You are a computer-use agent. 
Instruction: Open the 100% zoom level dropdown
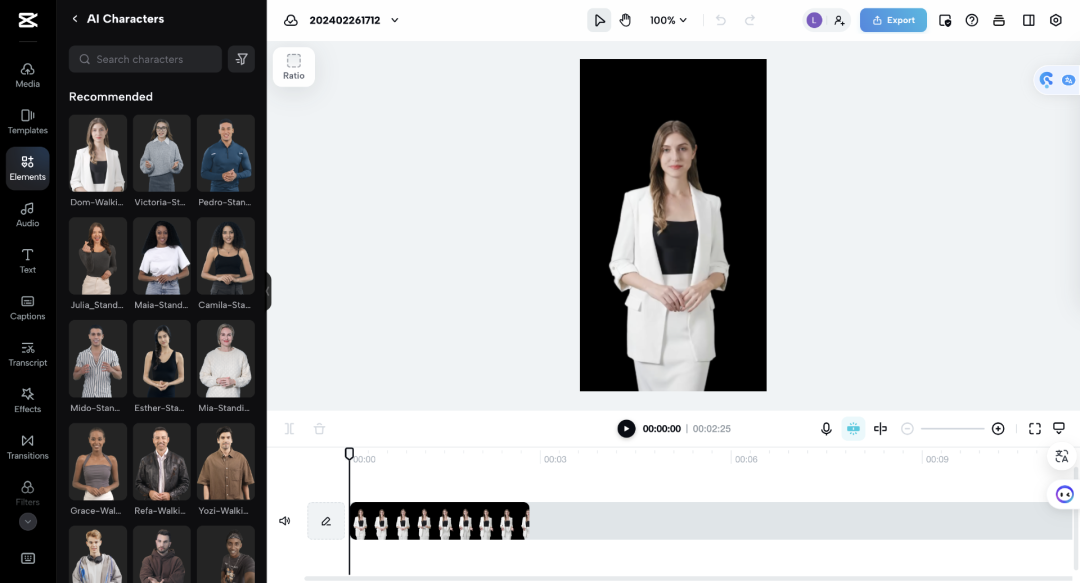(669, 20)
